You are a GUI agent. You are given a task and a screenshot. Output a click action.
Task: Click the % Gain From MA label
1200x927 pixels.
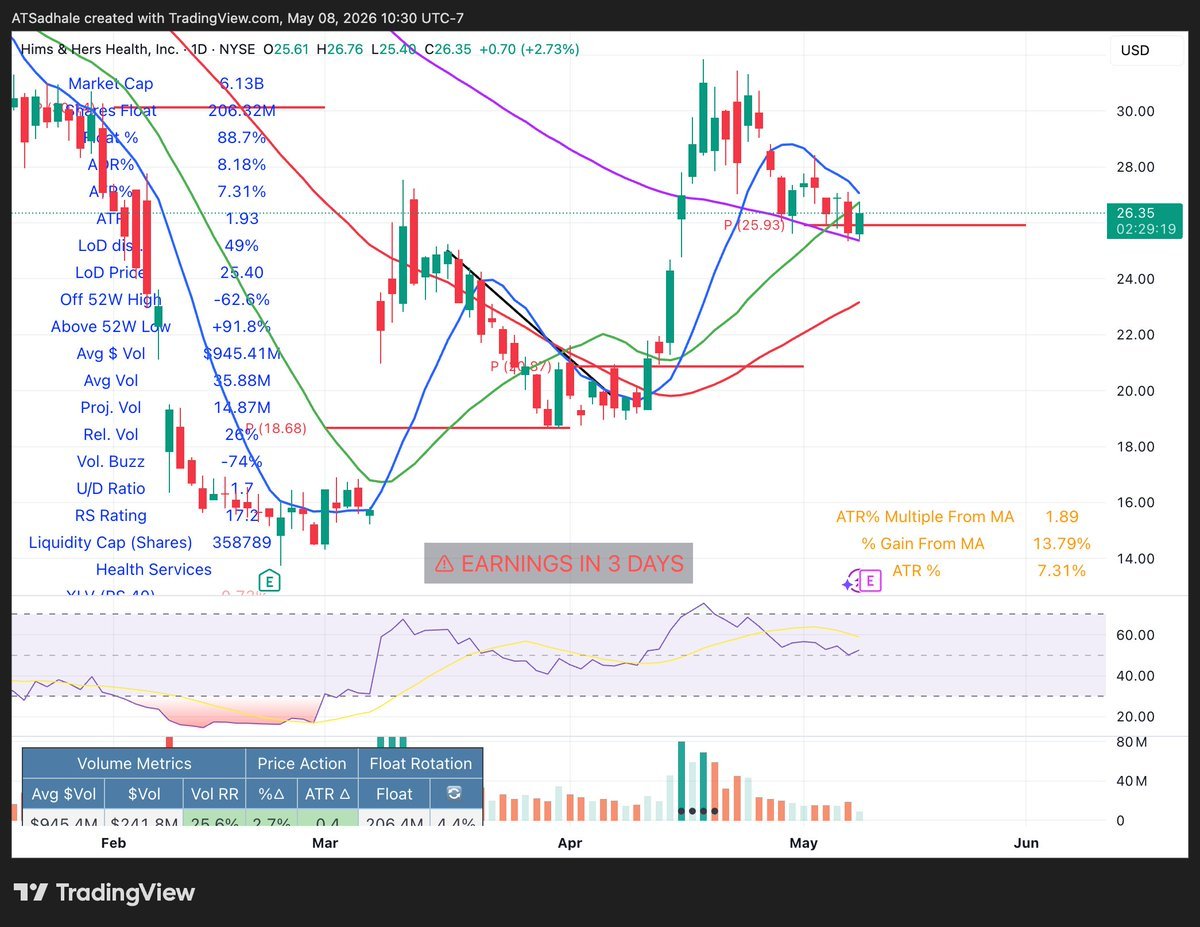point(923,544)
